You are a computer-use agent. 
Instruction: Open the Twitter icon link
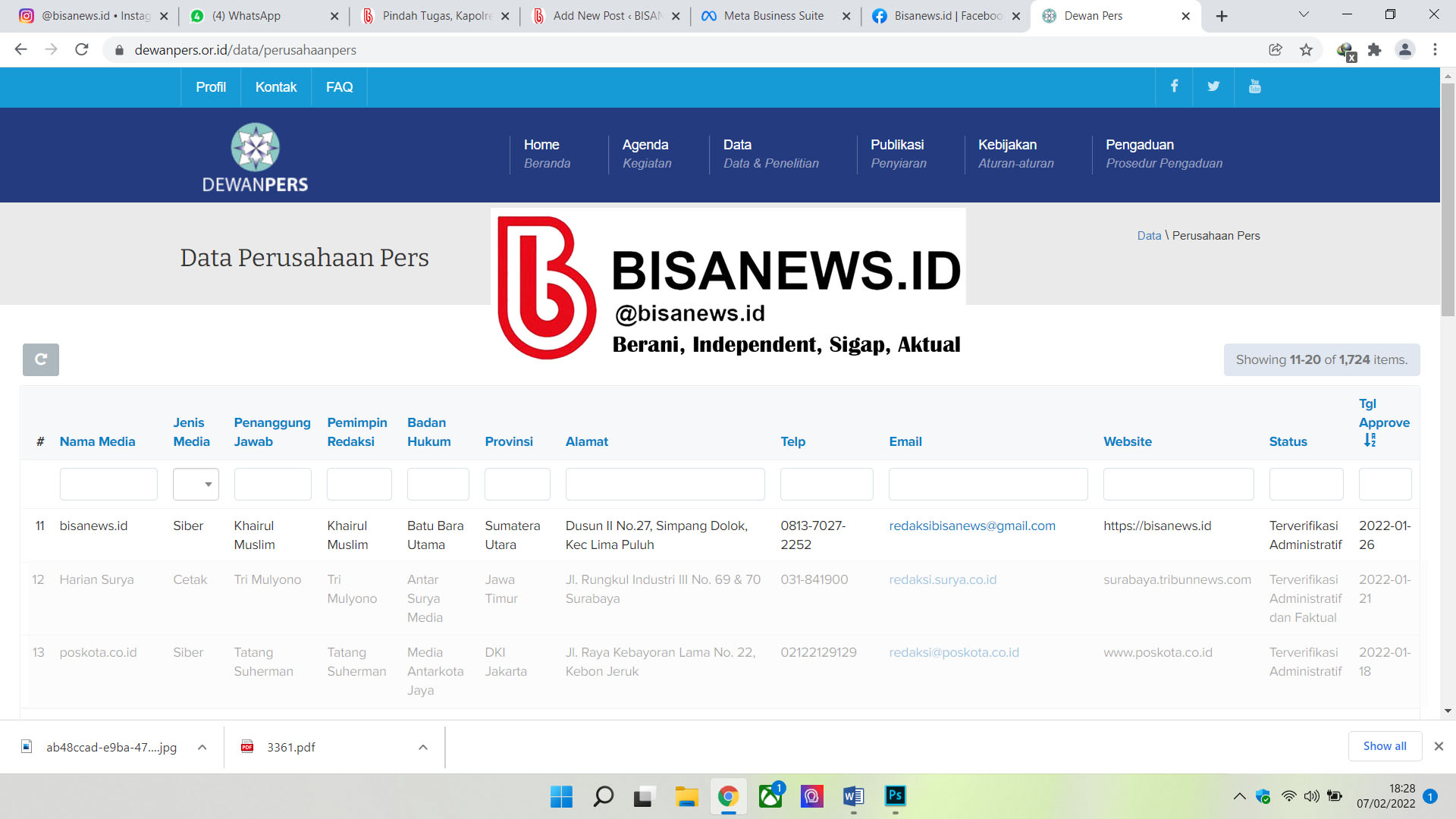point(1213,86)
